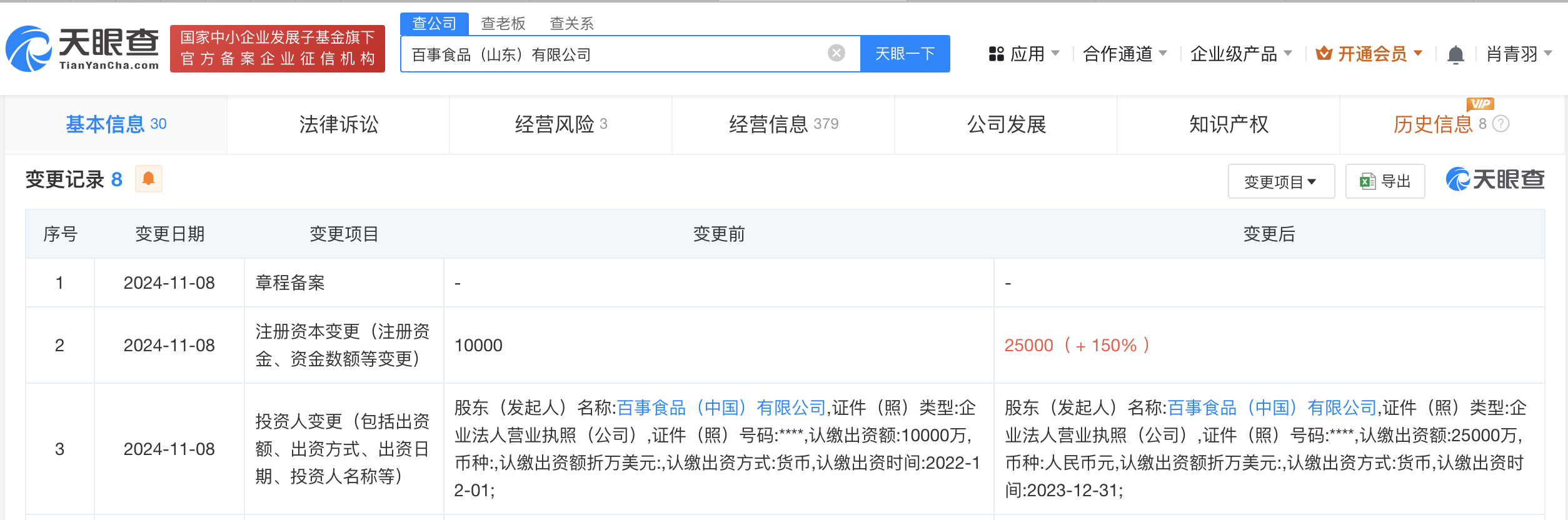
Task: Click the 变更项目 table column header
Action: pos(344,234)
